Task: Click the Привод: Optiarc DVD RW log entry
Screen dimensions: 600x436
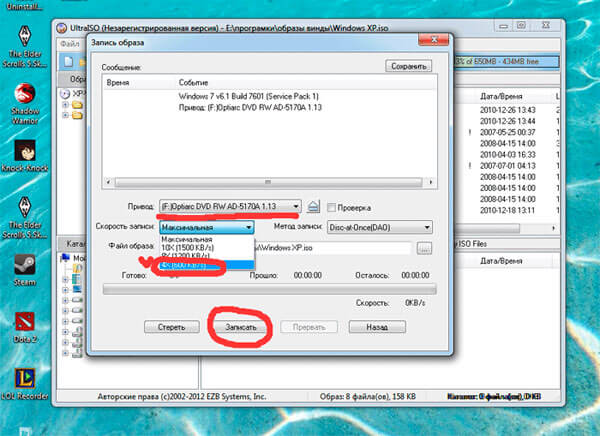Action: pyautogui.click(x=250, y=108)
